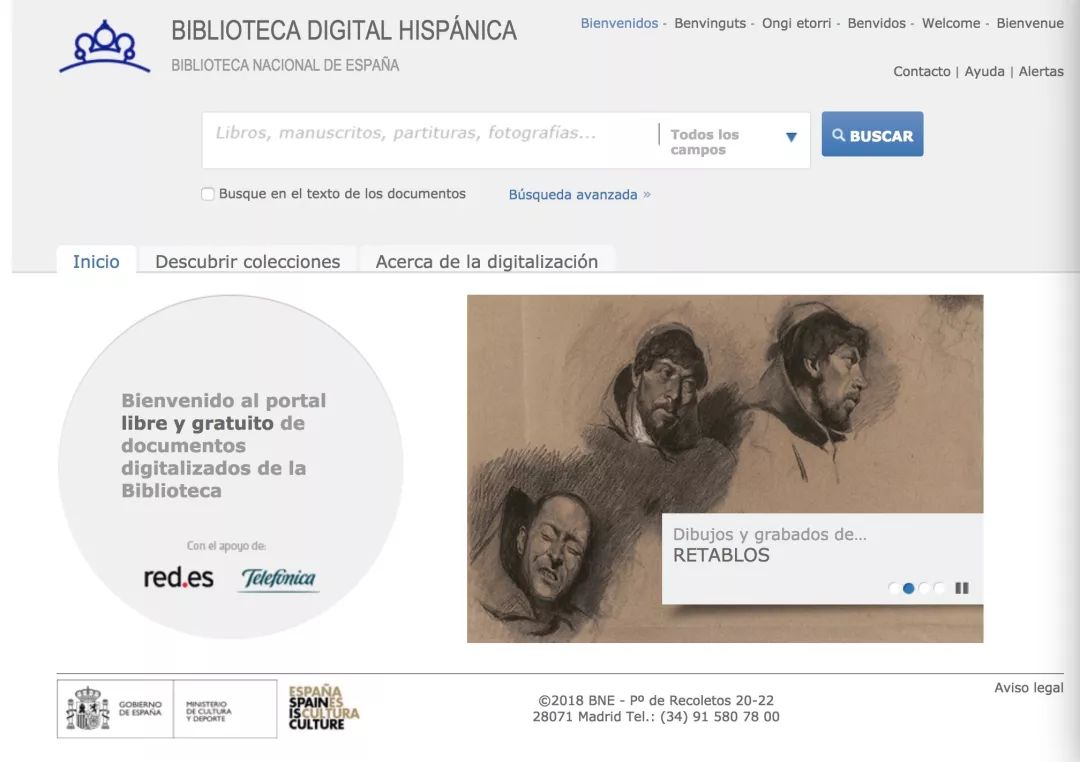Open the Búsqueda avanzada link
The width and height of the screenshot is (1080, 762).
pos(579,195)
